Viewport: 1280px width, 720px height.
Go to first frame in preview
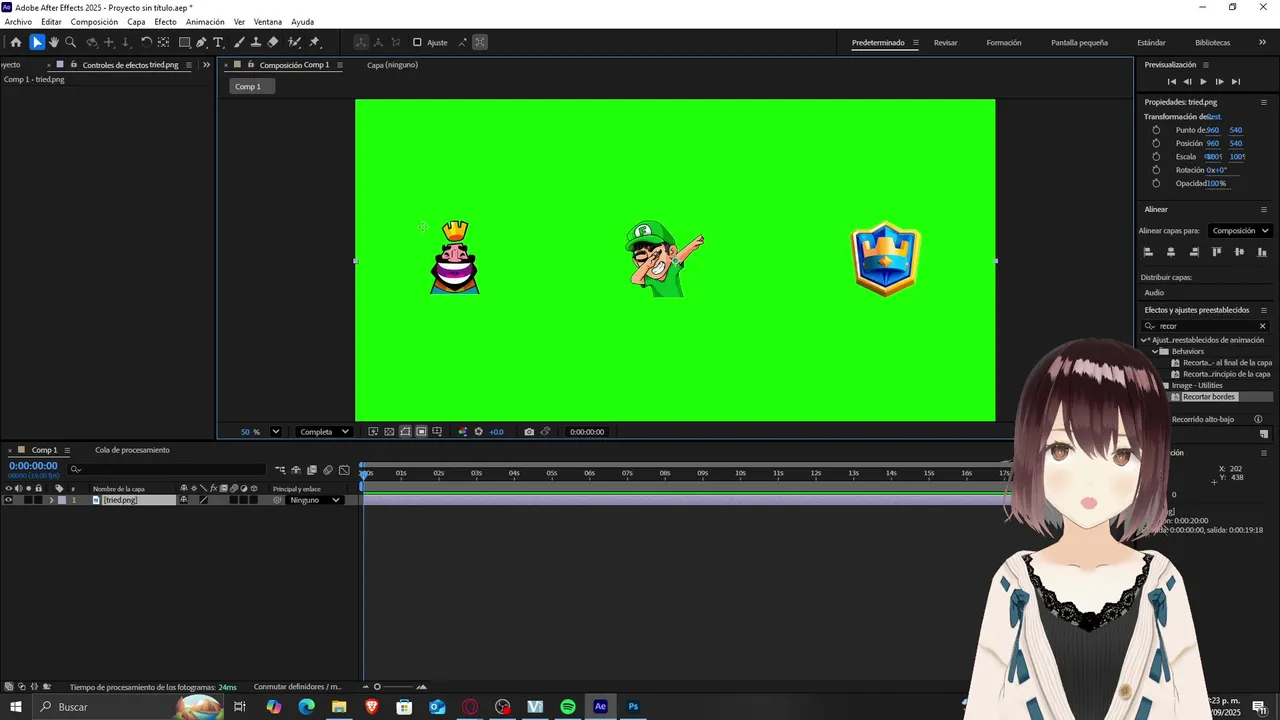click(x=1172, y=82)
